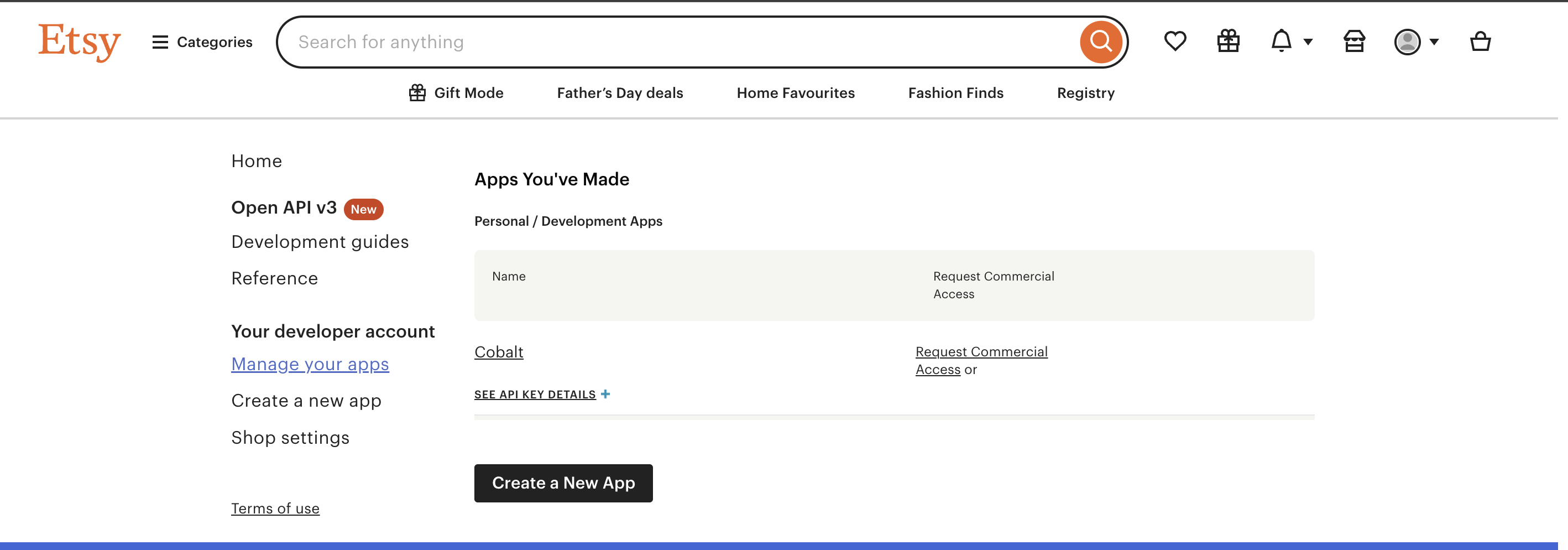Open Manage your apps link

pos(310,364)
